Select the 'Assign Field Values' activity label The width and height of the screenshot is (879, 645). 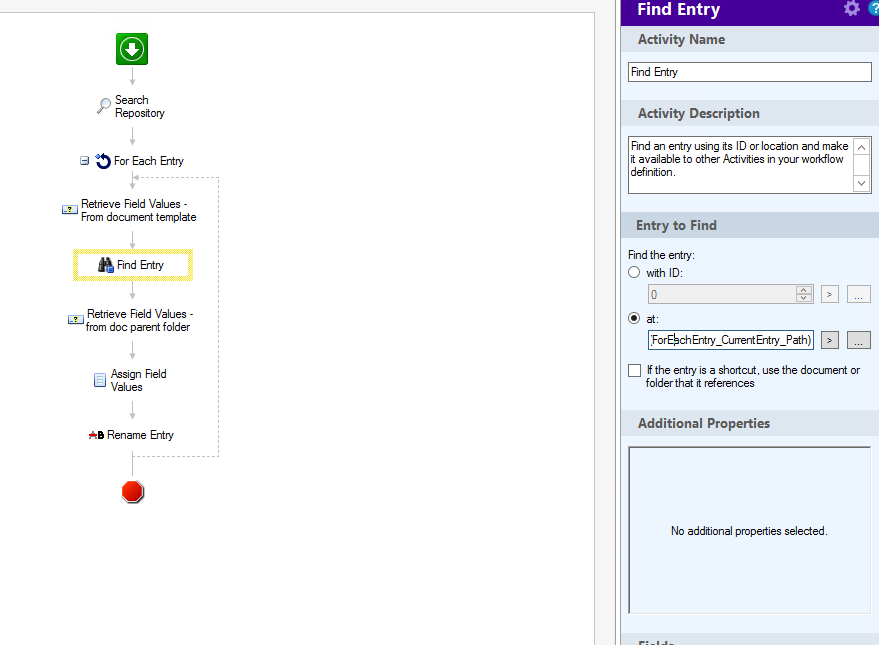138,380
